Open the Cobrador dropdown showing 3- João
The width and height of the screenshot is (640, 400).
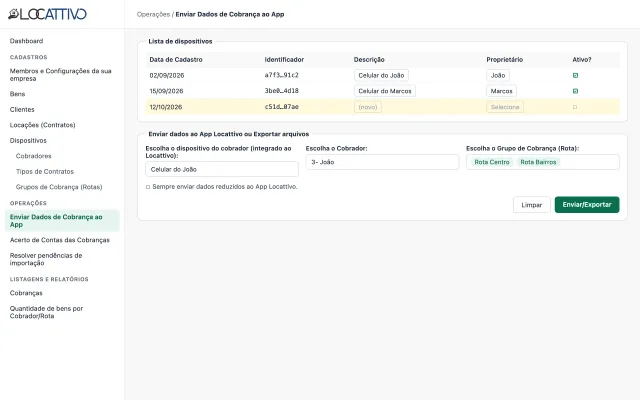(382, 162)
